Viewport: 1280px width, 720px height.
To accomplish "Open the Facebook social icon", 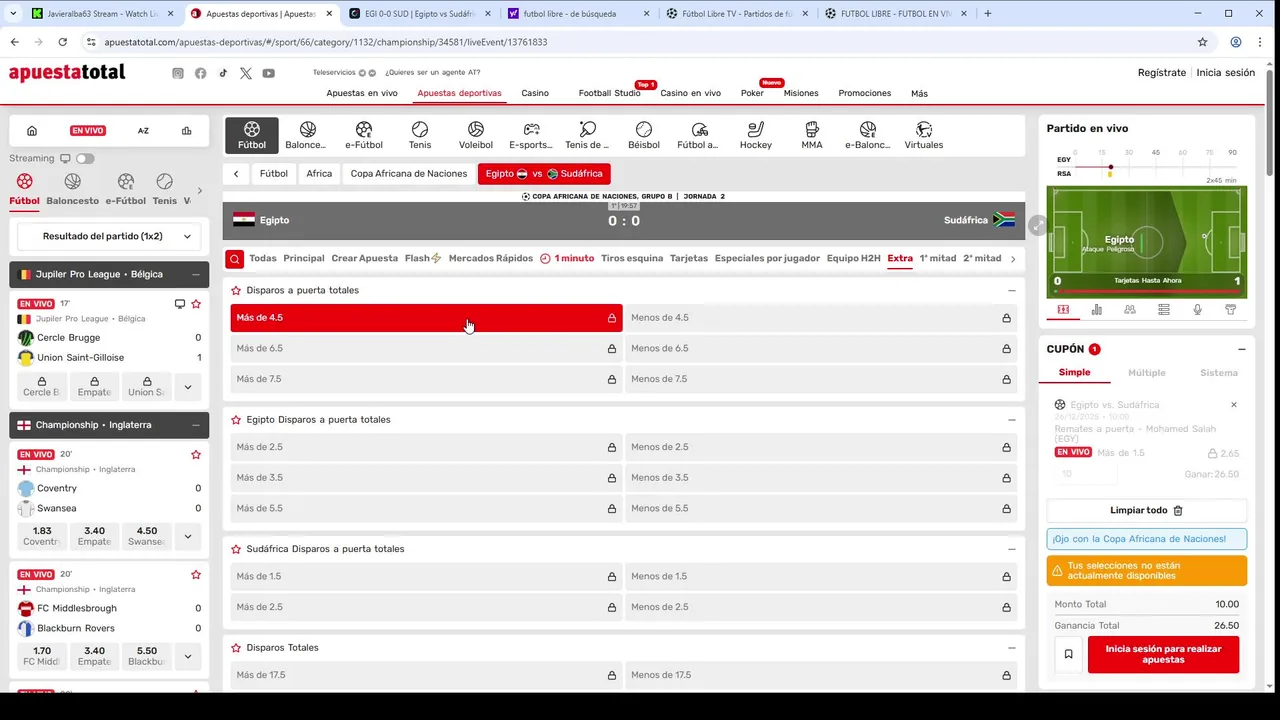I will pos(201,73).
